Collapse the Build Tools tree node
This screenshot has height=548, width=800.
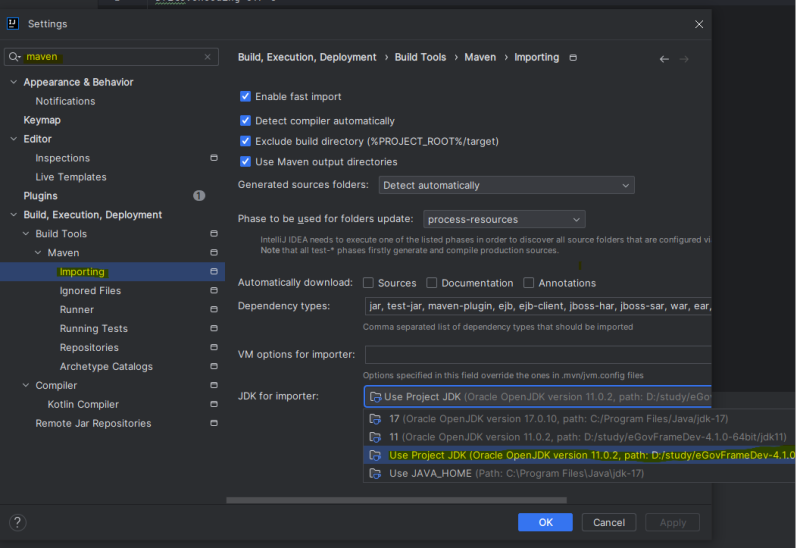26,233
